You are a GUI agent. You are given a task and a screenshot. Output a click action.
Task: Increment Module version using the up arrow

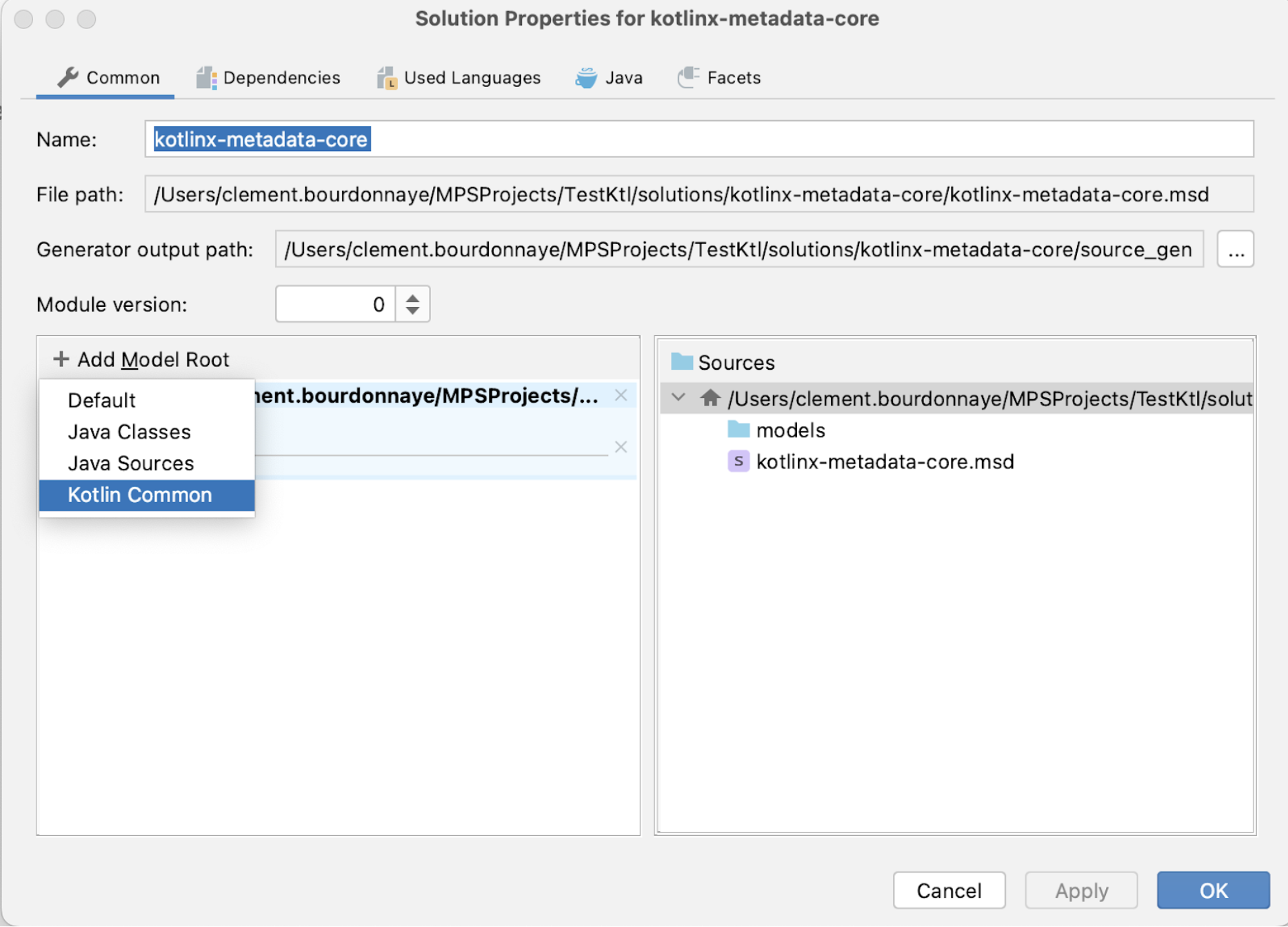click(x=412, y=297)
